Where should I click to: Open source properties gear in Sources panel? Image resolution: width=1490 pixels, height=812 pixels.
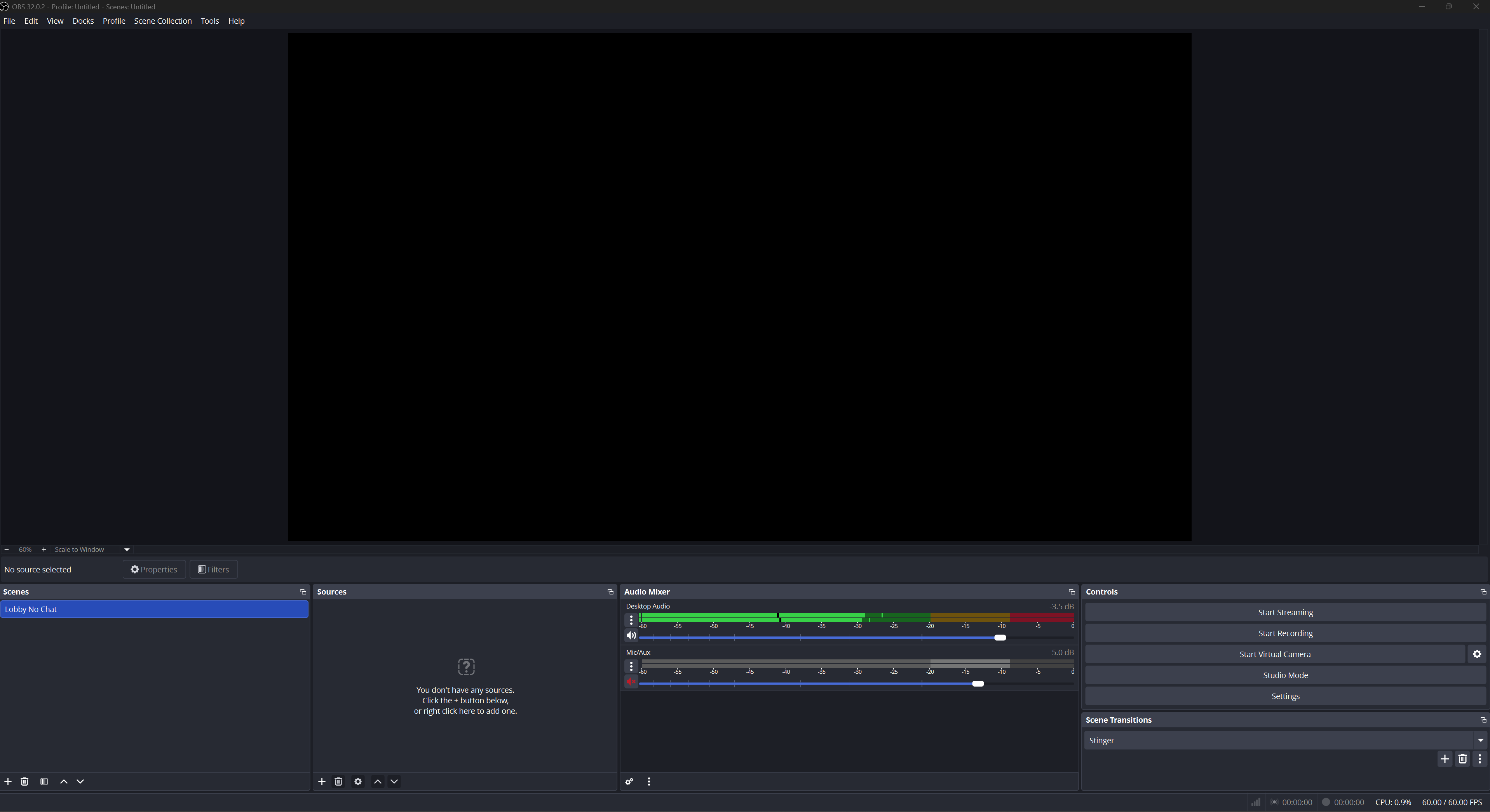(x=358, y=781)
